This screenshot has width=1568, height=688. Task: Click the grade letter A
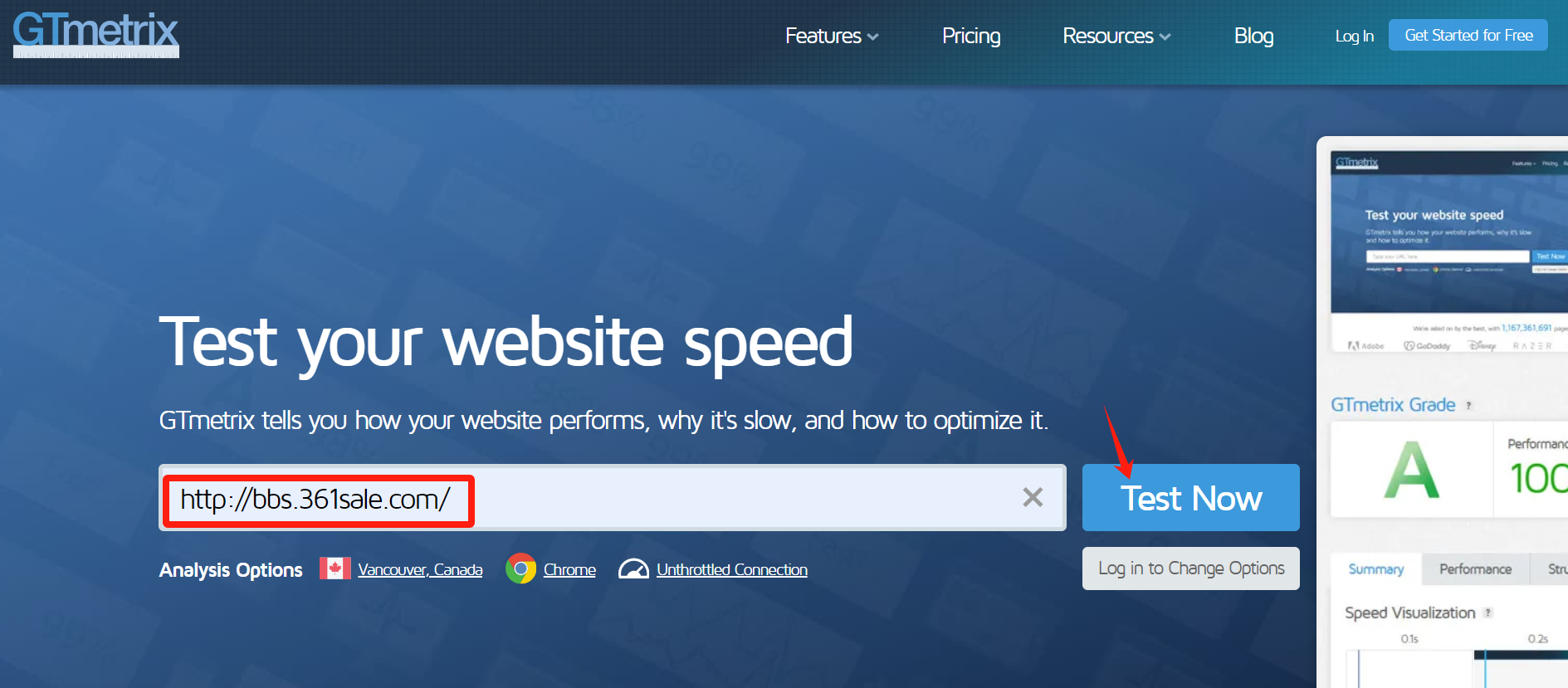tap(1411, 470)
